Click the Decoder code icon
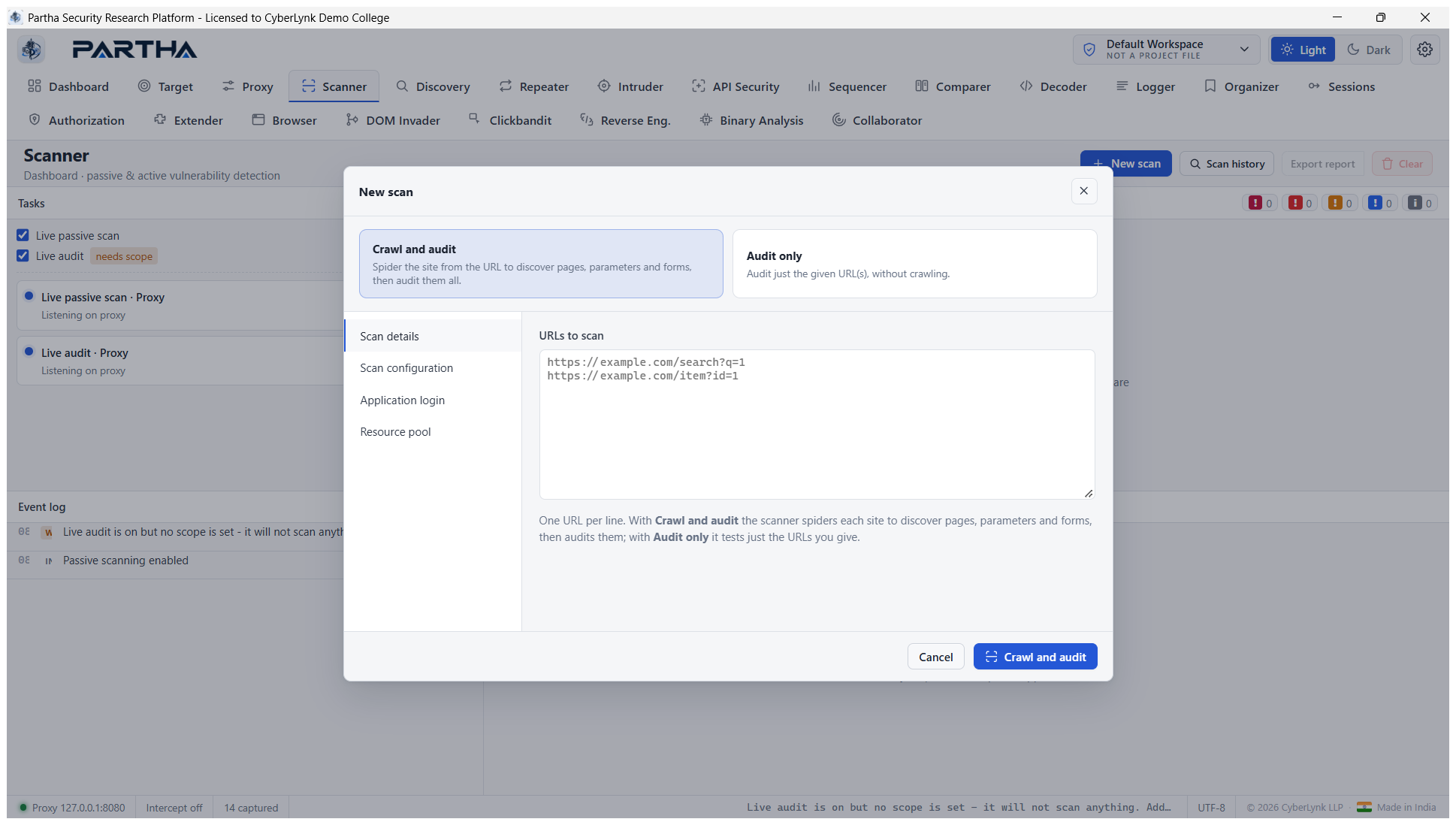This screenshot has width=1456, height=825. pyautogui.click(x=1026, y=86)
